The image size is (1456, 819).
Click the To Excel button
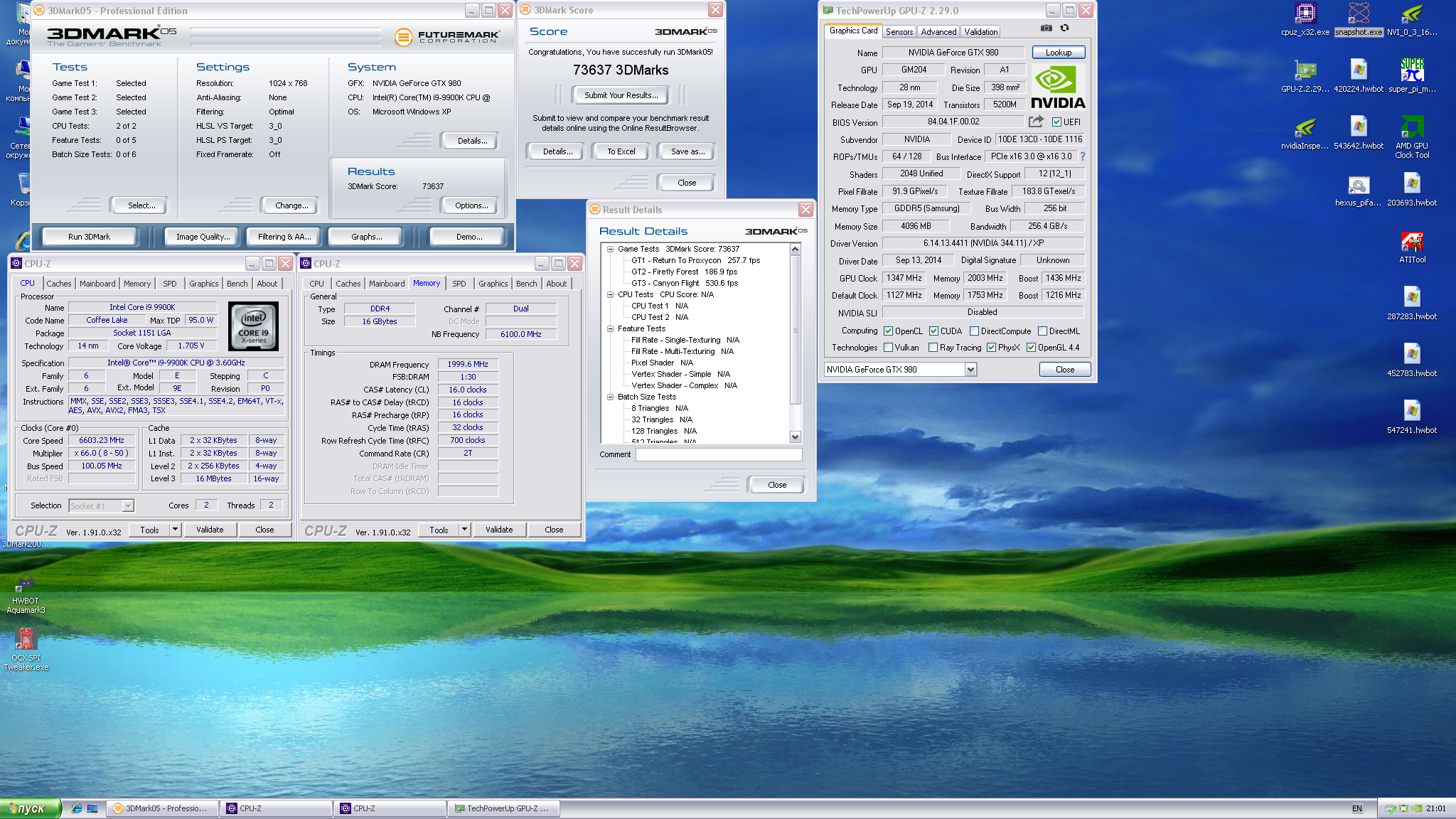(621, 151)
